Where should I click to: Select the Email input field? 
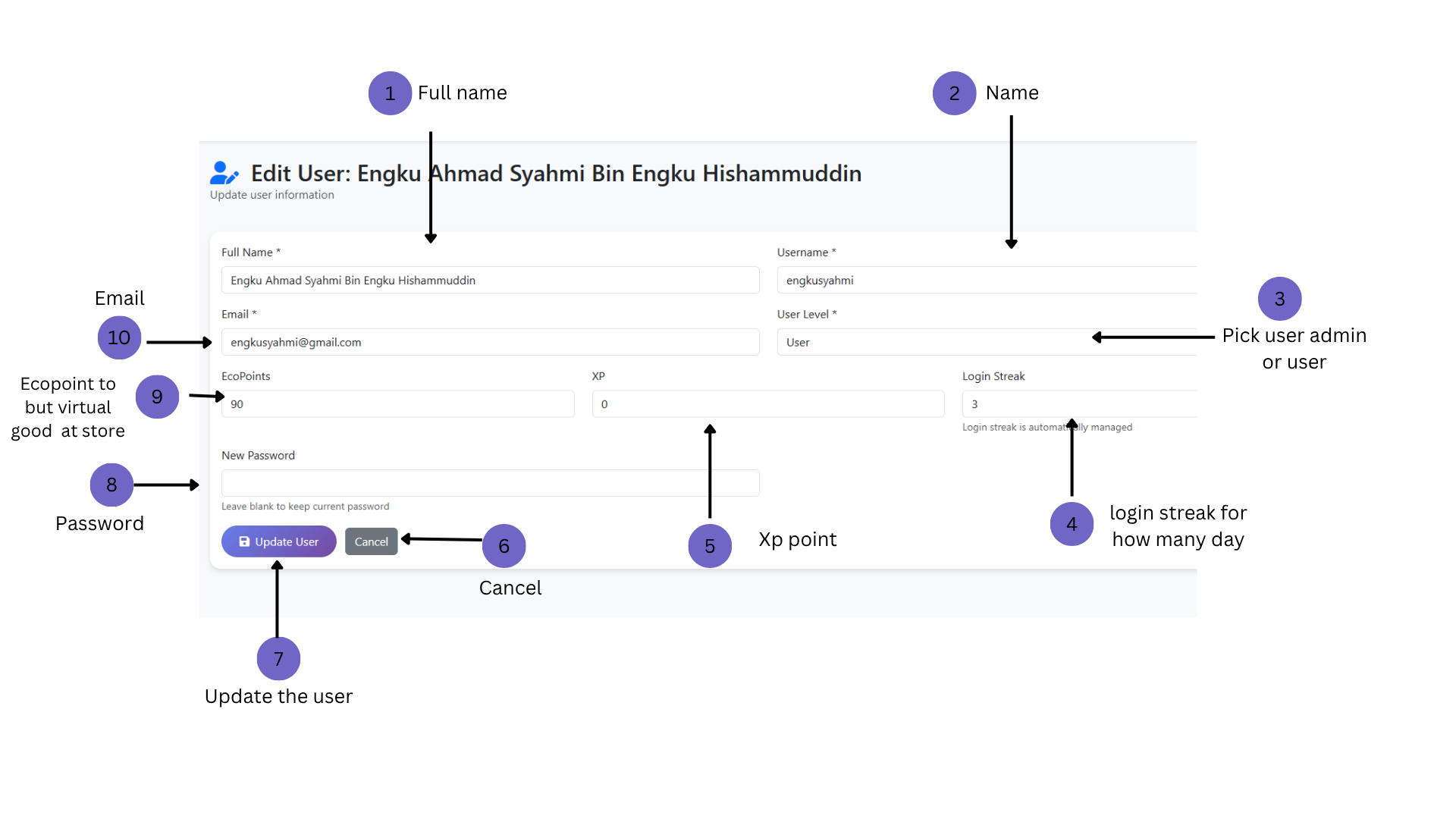(490, 342)
